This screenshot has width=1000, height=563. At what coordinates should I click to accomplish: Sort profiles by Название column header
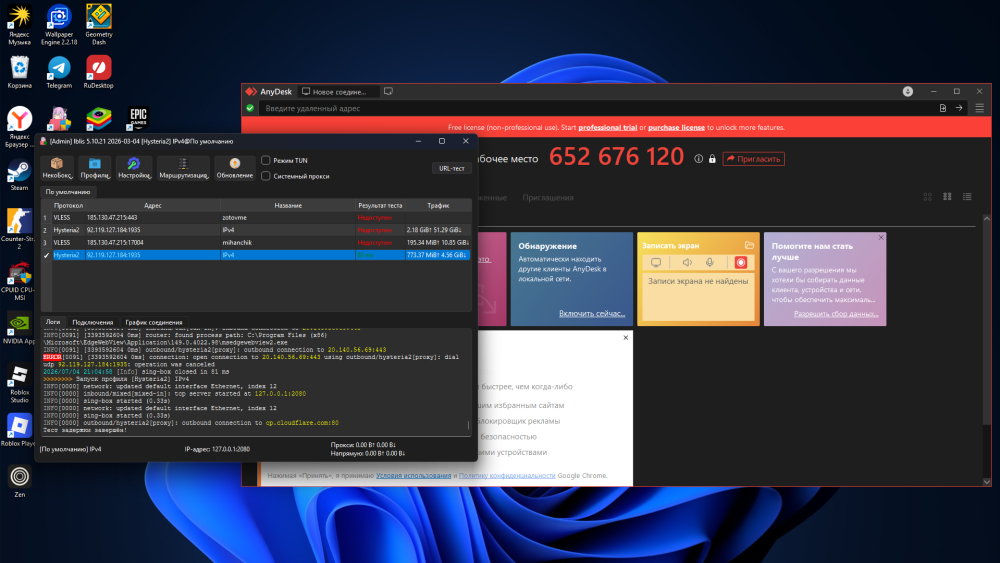[288, 205]
